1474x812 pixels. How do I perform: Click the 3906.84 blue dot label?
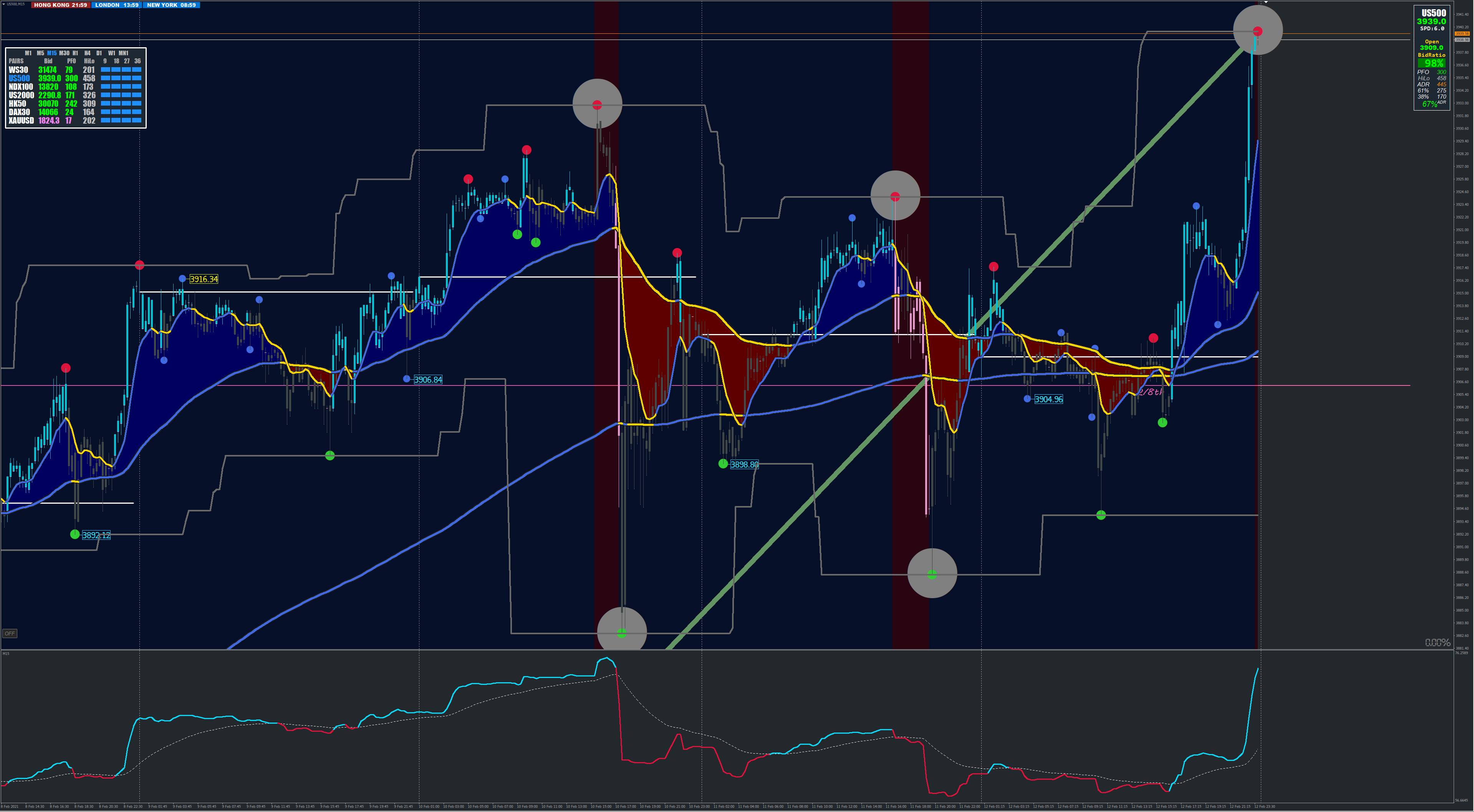point(427,380)
